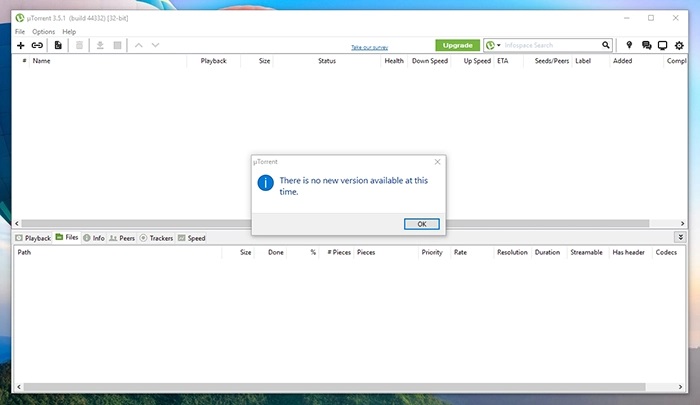The height and width of the screenshot is (405, 700).
Task: Switch to the Playback tab
Action: click(x=33, y=238)
